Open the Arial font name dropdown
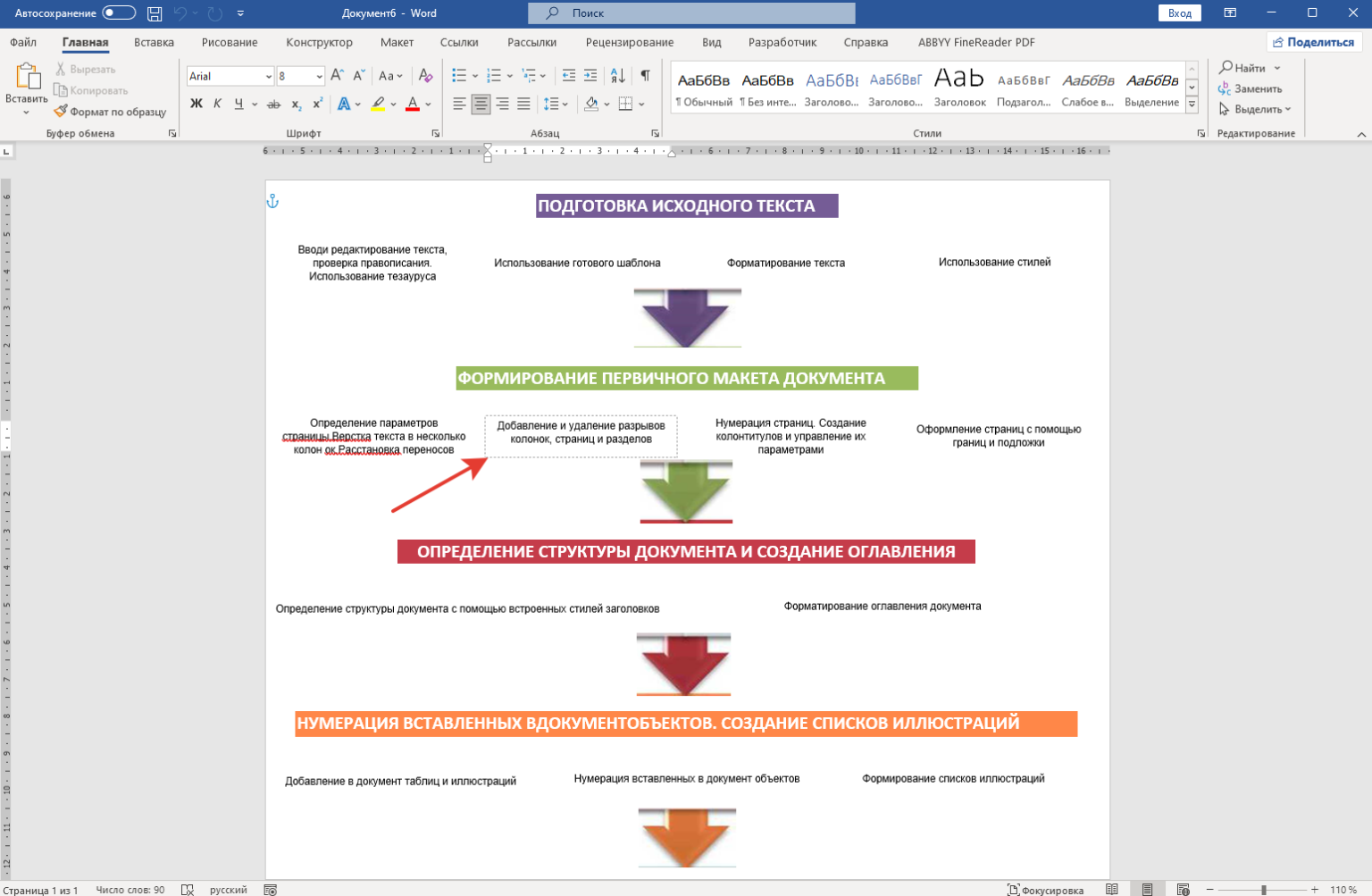 (268, 77)
